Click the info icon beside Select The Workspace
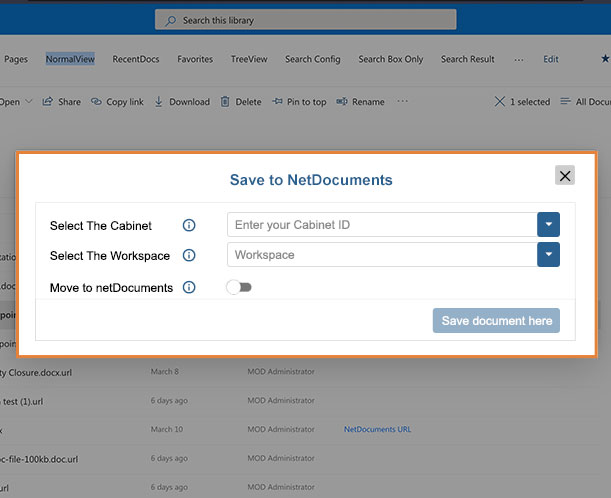 pos(189,255)
